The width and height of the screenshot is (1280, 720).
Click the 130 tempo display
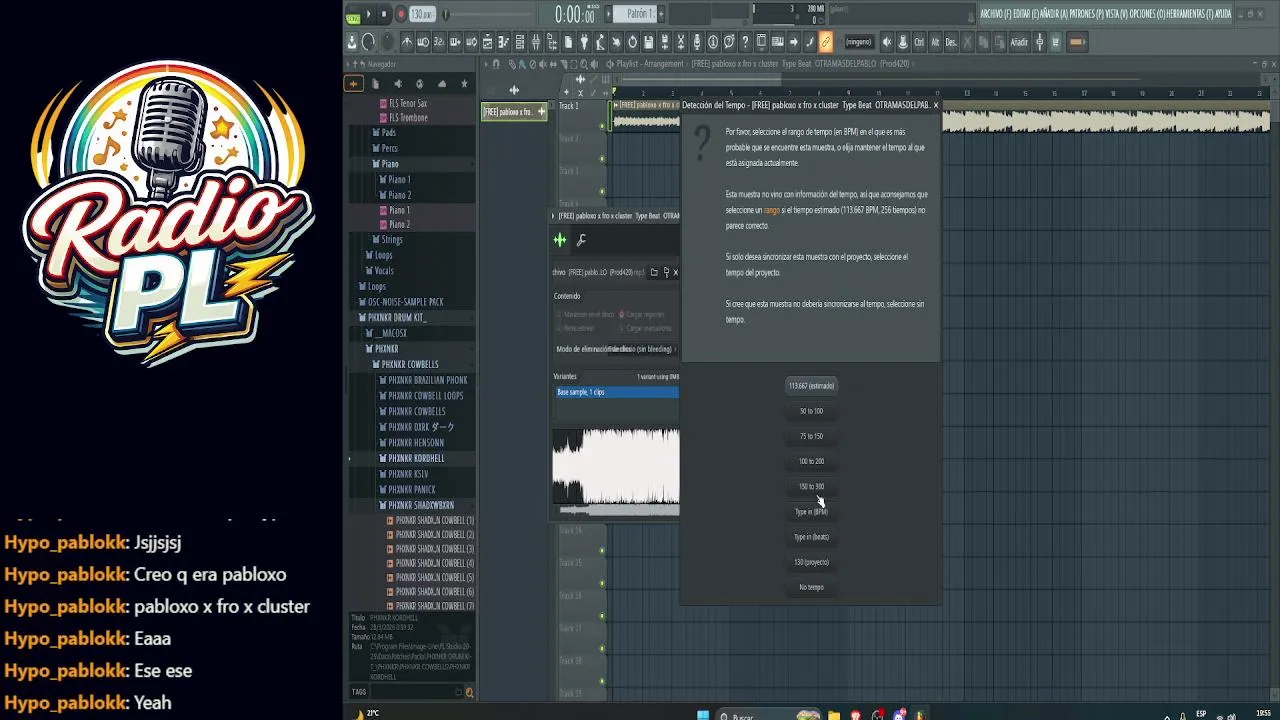(422, 14)
